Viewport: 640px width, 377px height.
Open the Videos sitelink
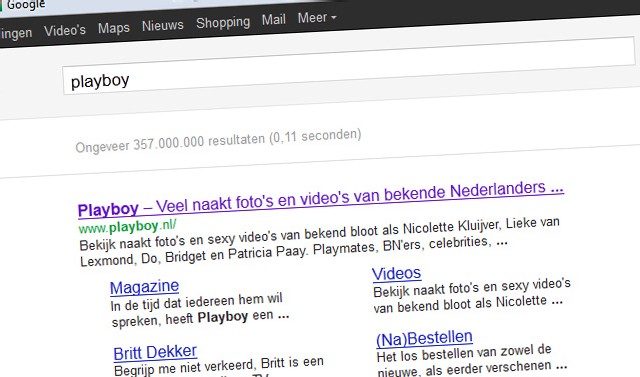click(396, 273)
